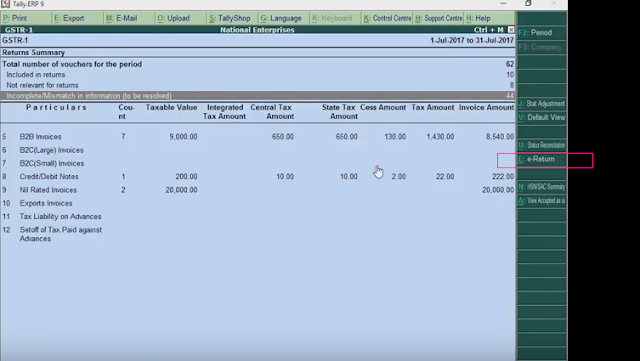
Task: Click the Stat Adjustment button
Action: pyautogui.click(x=542, y=104)
